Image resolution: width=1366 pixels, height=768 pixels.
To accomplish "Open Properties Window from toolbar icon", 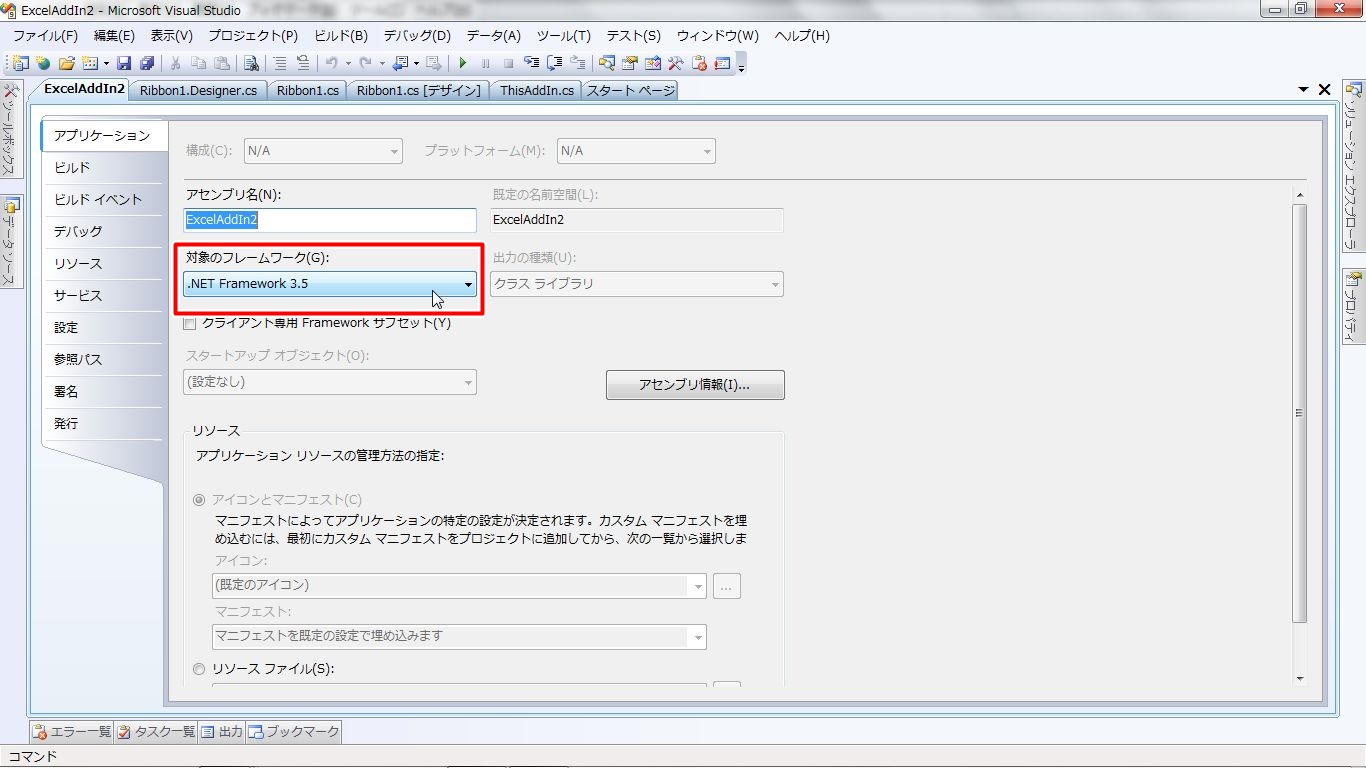I will pos(630,63).
